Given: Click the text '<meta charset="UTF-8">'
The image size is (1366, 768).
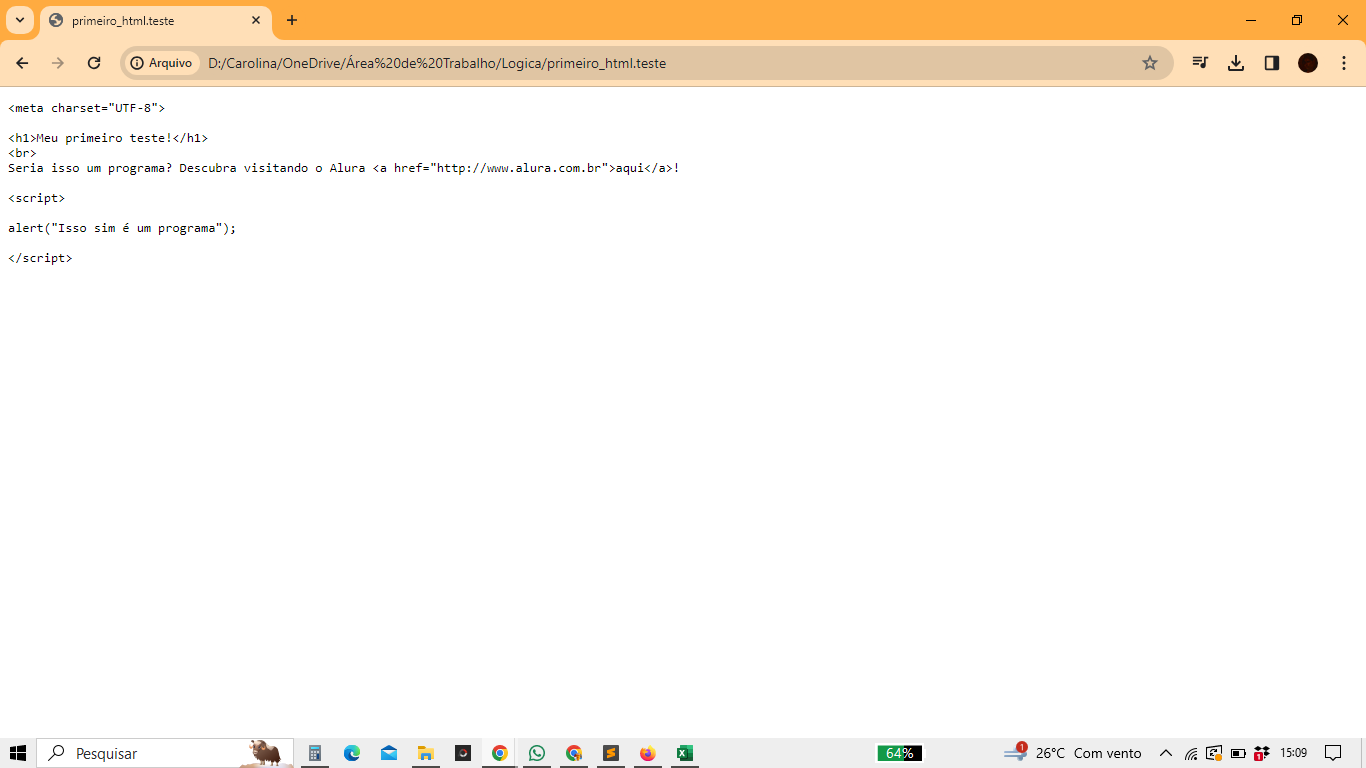Looking at the screenshot, I should pyautogui.click(x=86, y=108).
